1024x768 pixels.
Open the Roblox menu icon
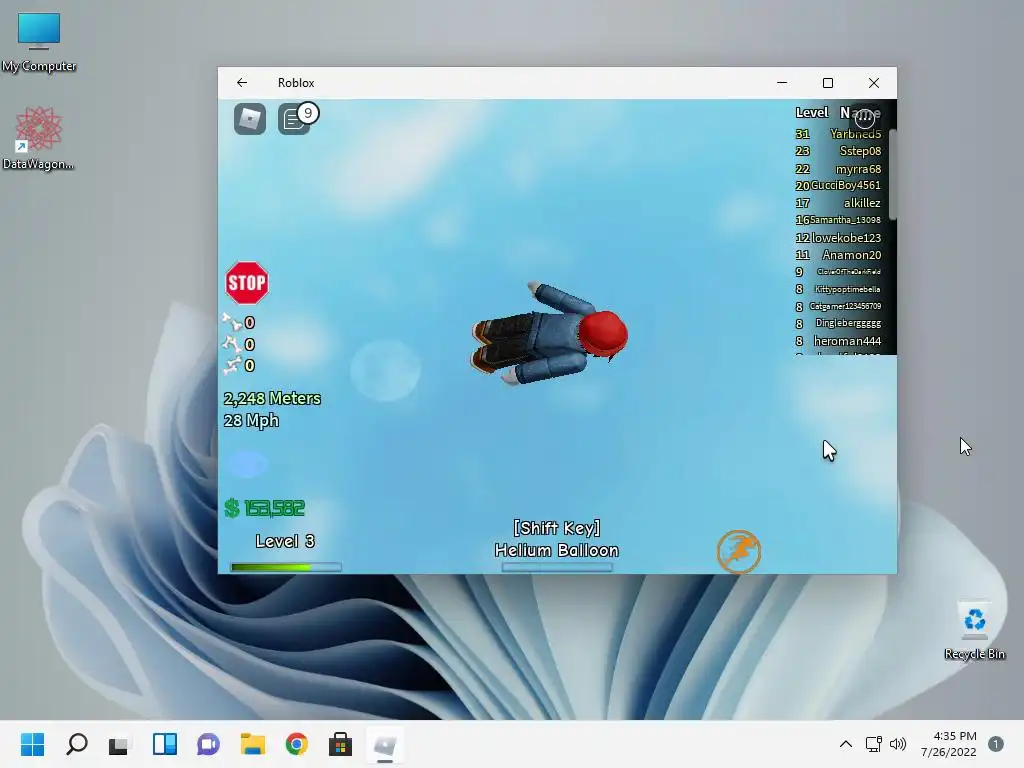pos(249,119)
